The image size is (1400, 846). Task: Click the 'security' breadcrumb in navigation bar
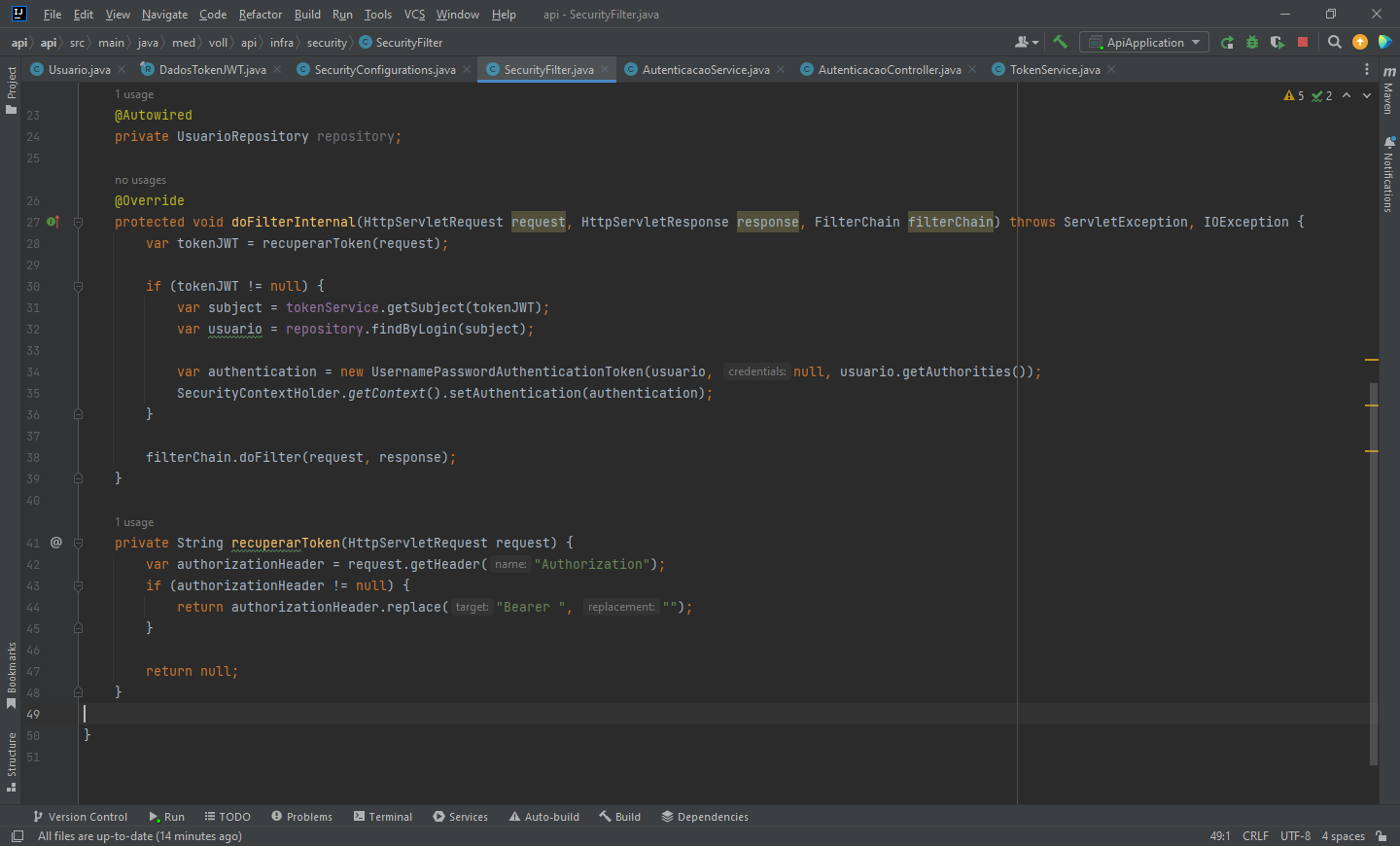[327, 43]
